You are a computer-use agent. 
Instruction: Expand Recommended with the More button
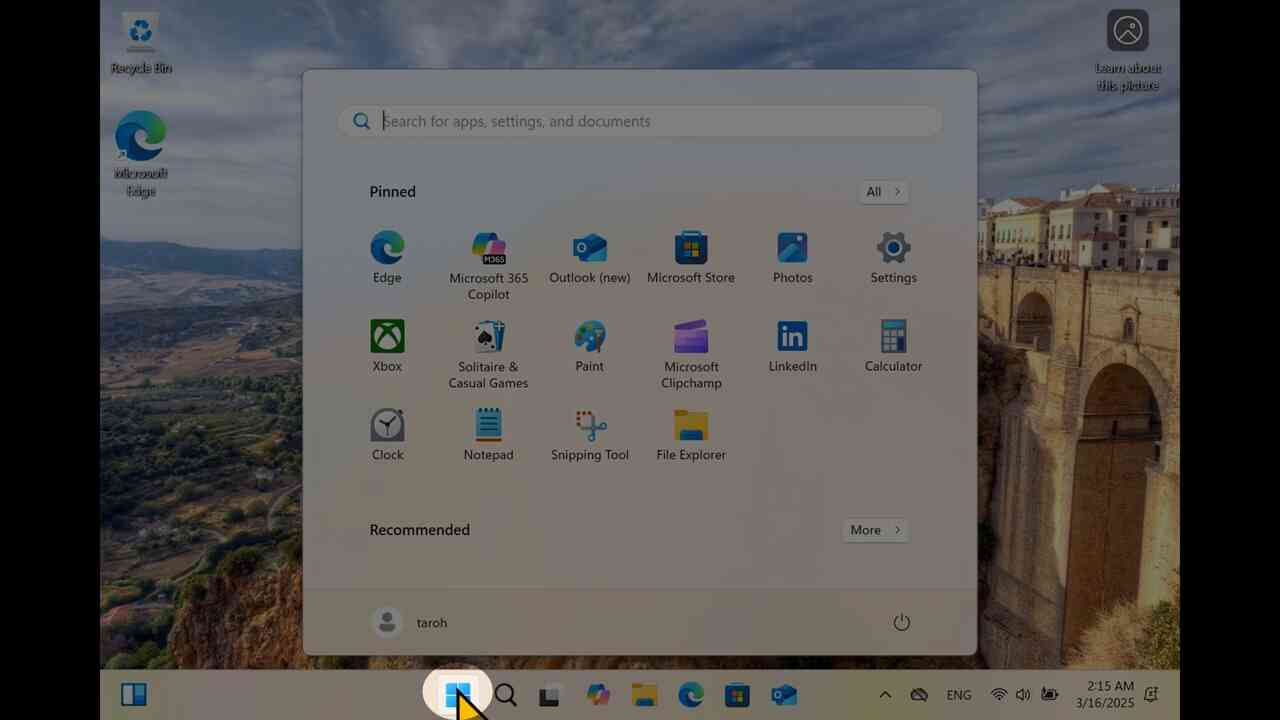click(x=876, y=530)
